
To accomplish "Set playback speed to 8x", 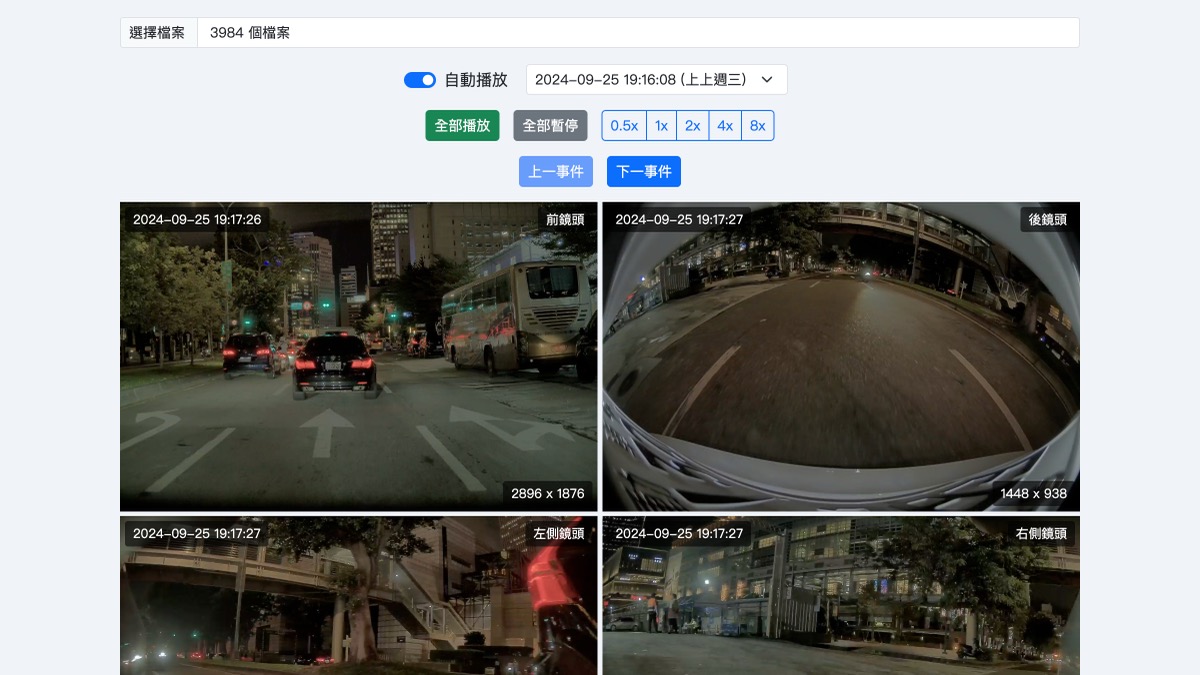I will 757,126.
